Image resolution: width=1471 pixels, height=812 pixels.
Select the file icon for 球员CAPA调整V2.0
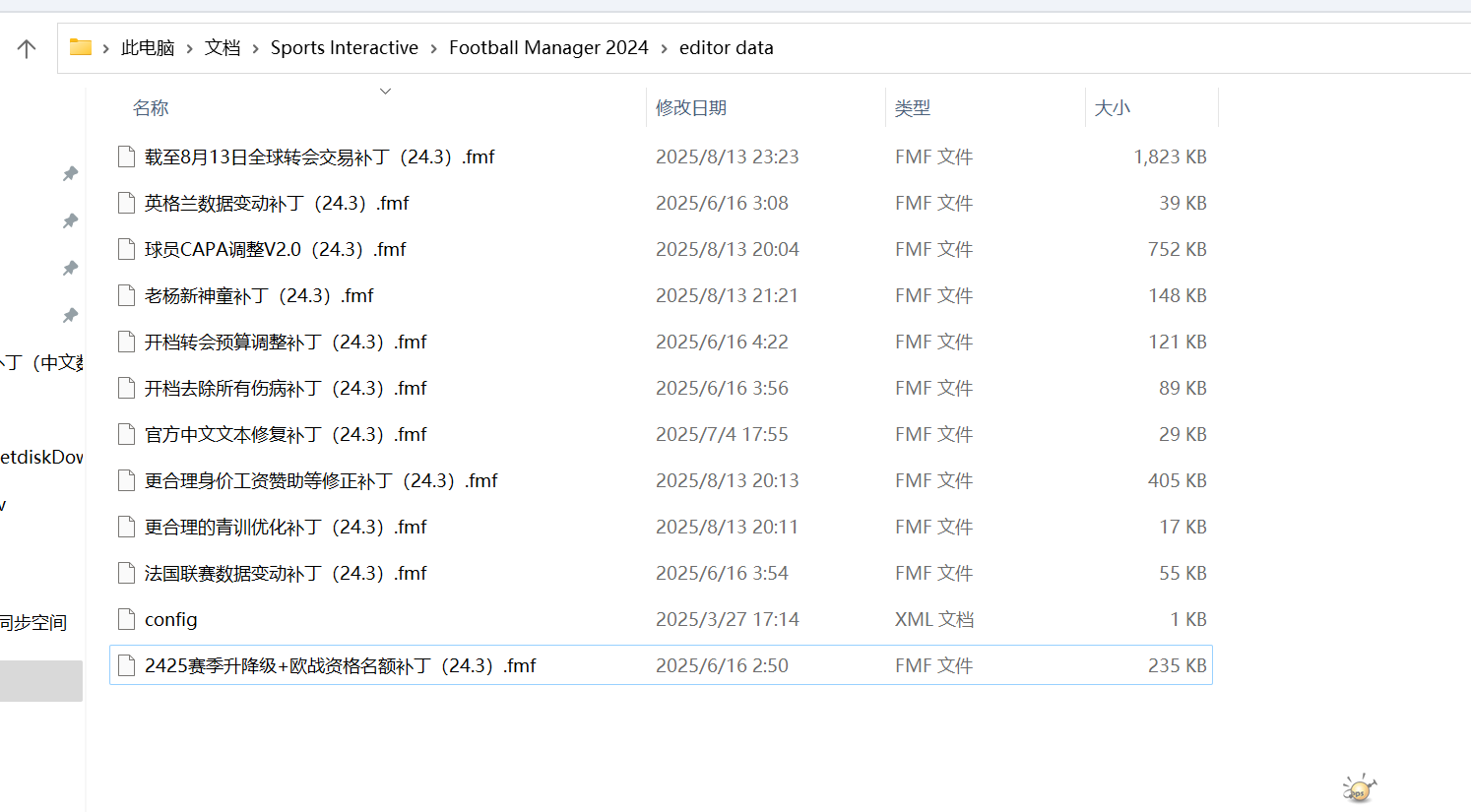(126, 249)
